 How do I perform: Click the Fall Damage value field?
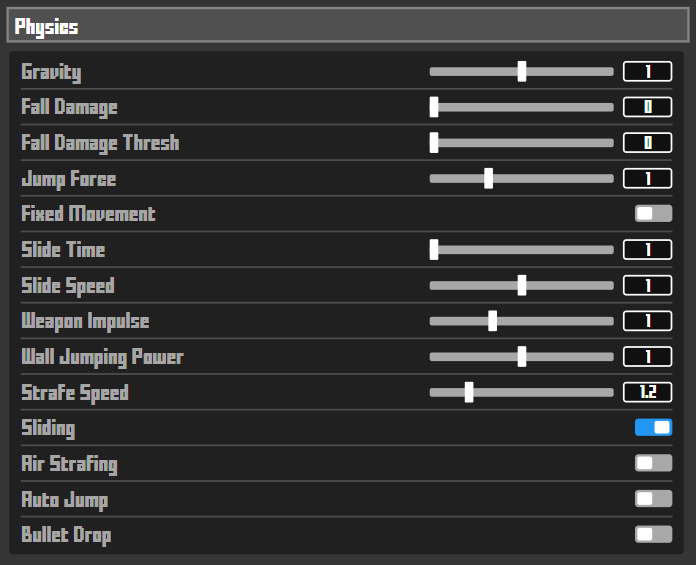(x=647, y=107)
